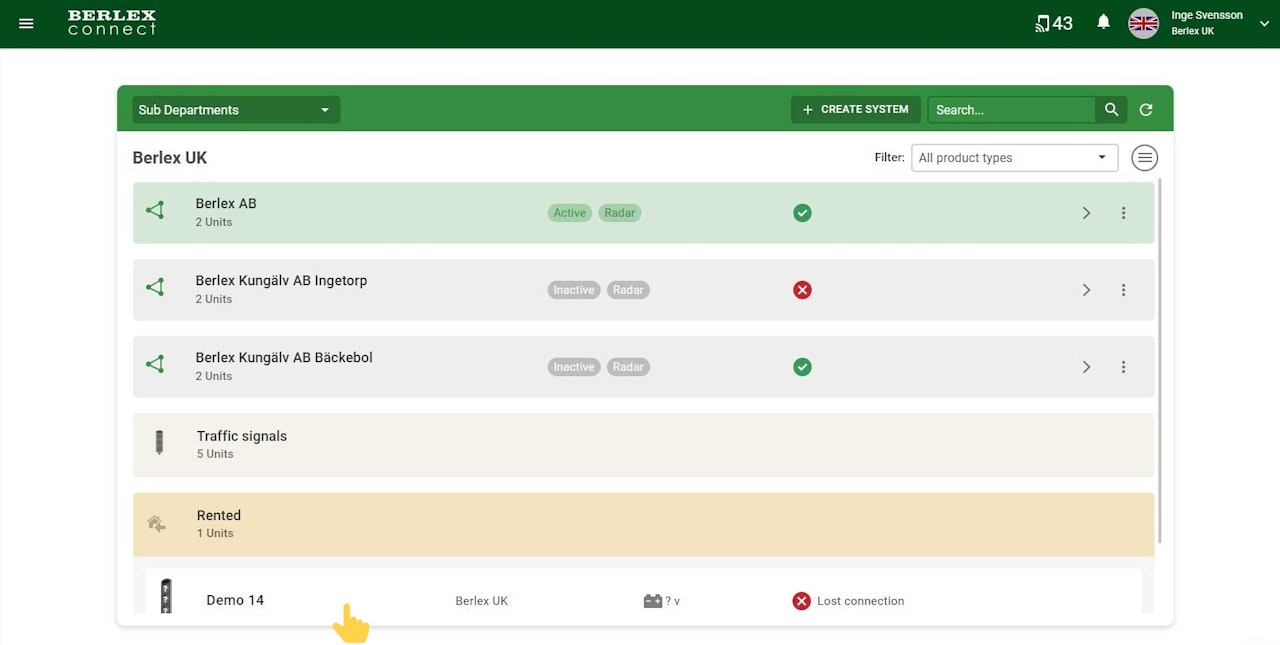Click the UK flag language selector
This screenshot has width=1280, height=645.
(1143, 23)
